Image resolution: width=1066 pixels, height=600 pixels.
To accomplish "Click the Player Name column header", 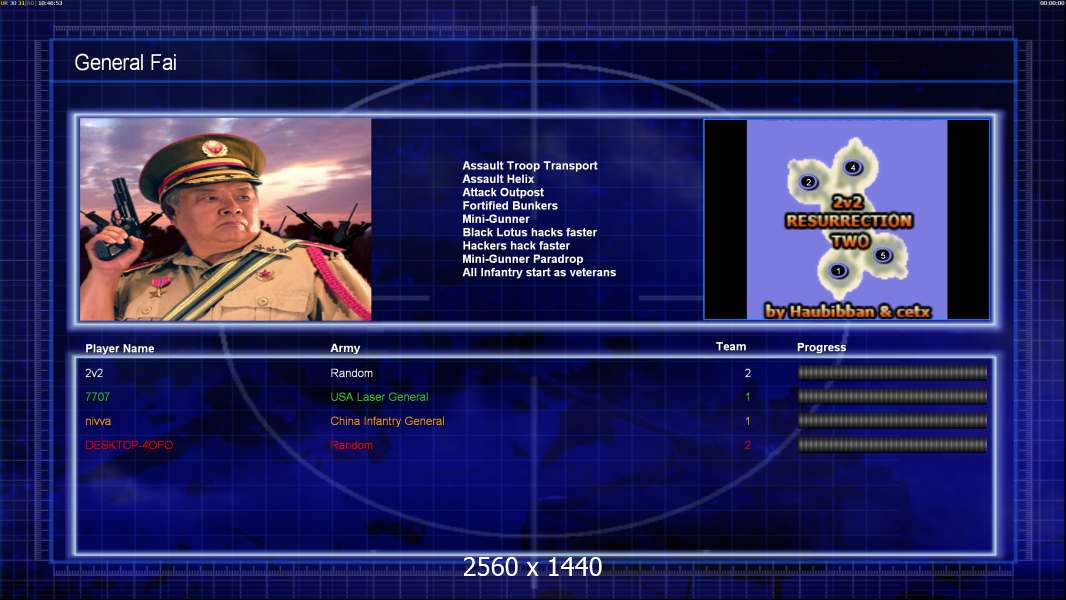I will pyautogui.click(x=120, y=349).
